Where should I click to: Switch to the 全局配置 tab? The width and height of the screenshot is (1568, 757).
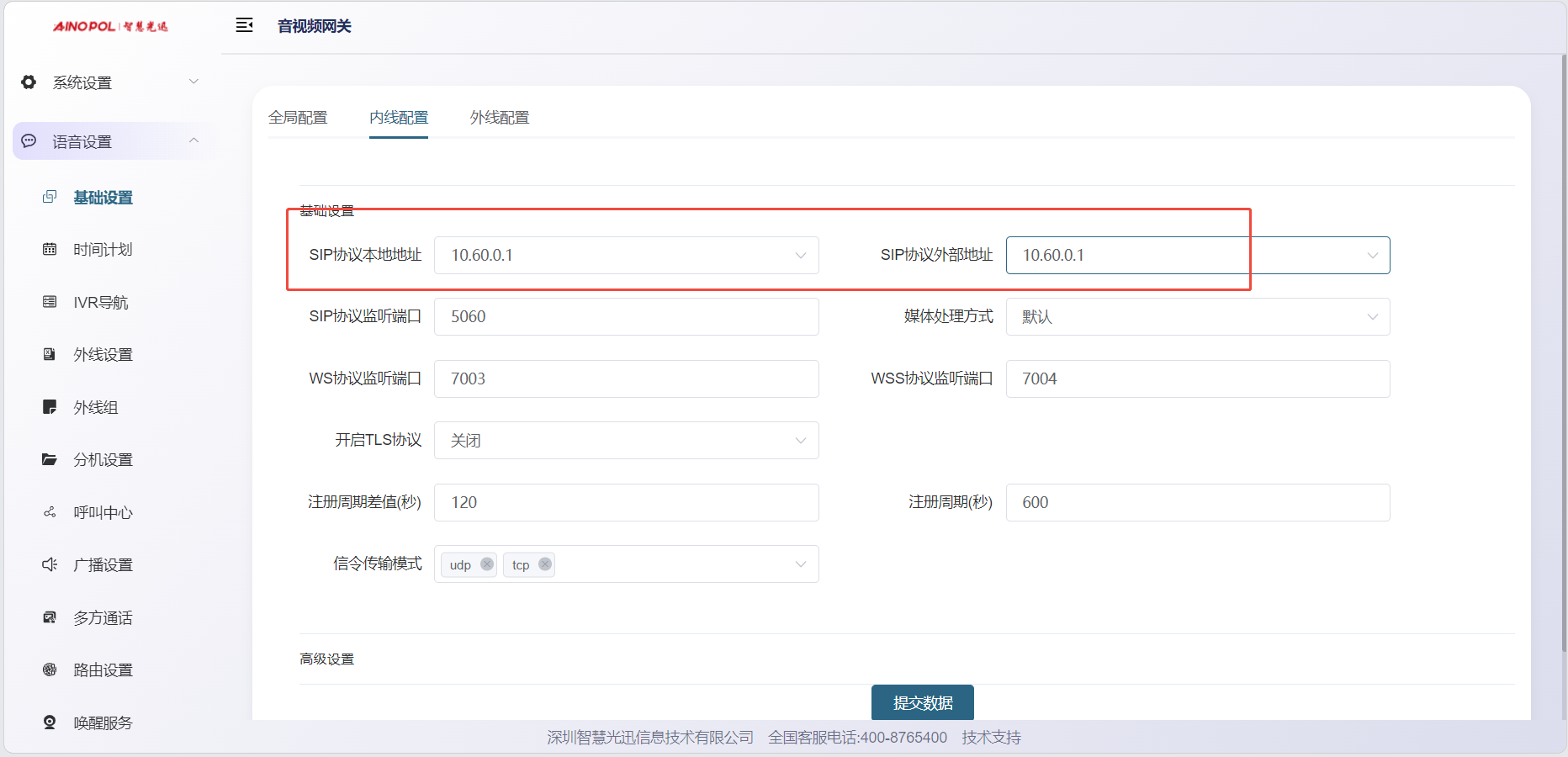click(x=298, y=118)
